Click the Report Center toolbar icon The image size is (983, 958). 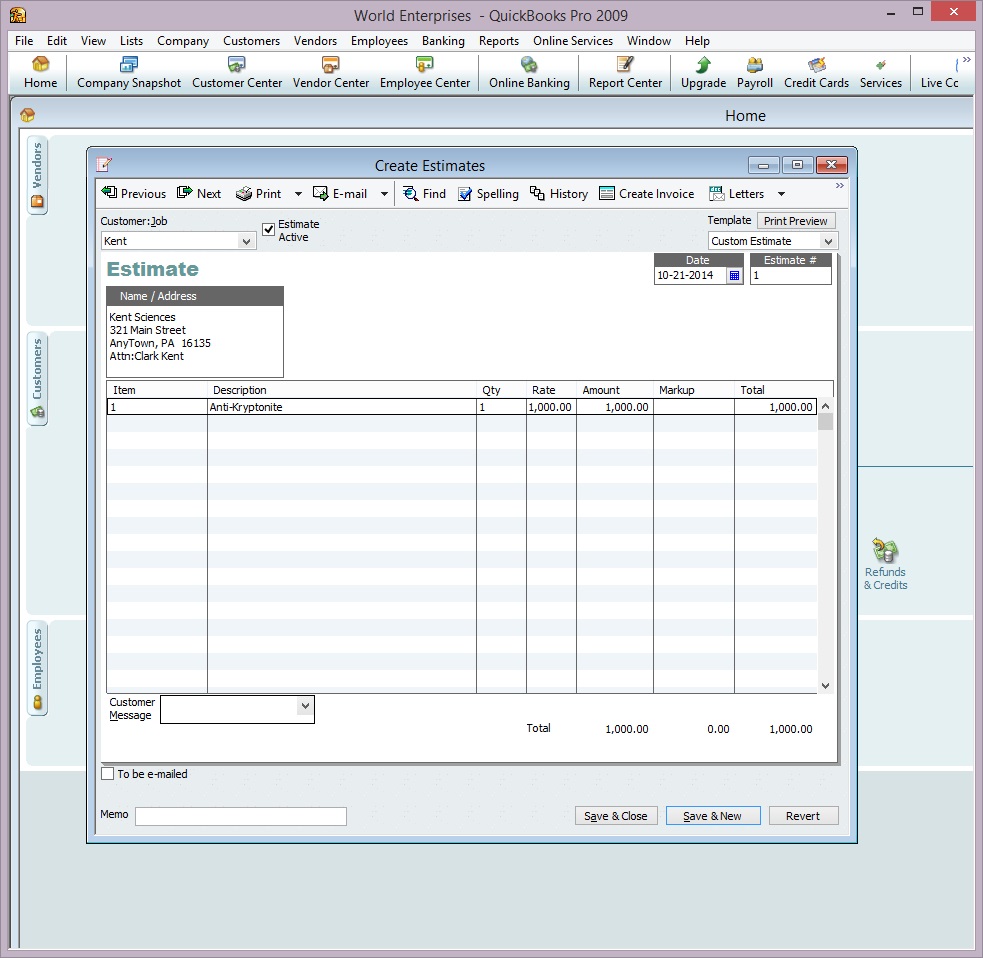[625, 73]
